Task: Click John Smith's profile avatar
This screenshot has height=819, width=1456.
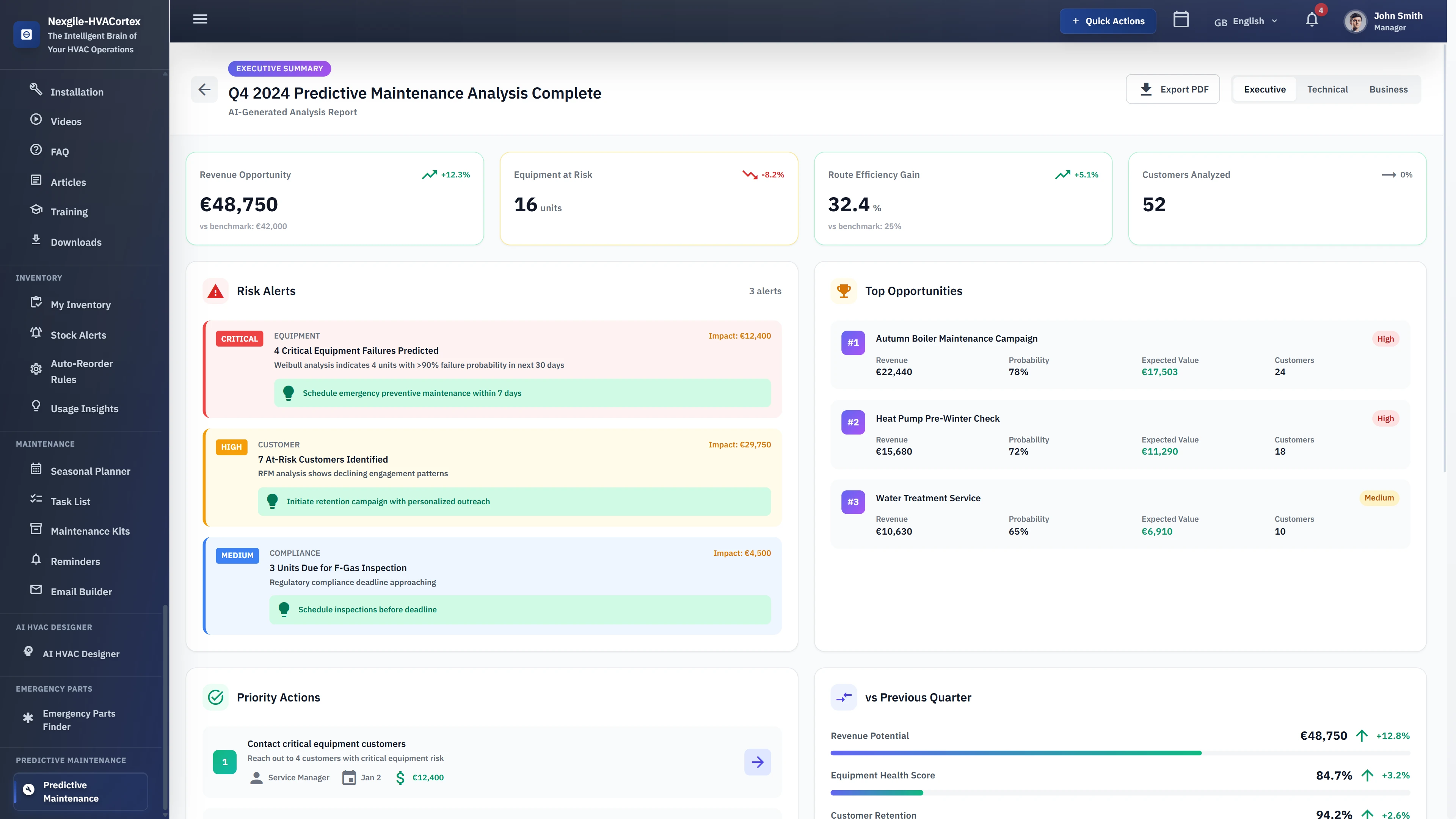Action: click(1355, 21)
